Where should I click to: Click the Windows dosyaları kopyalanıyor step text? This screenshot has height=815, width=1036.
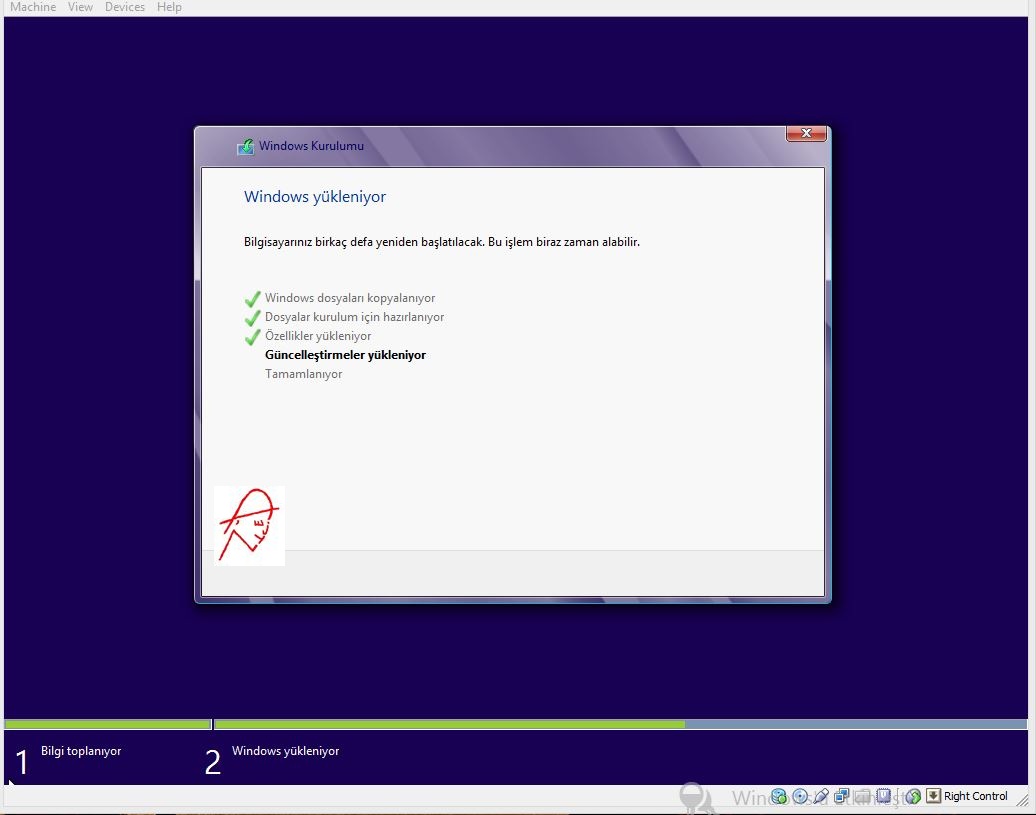click(350, 298)
